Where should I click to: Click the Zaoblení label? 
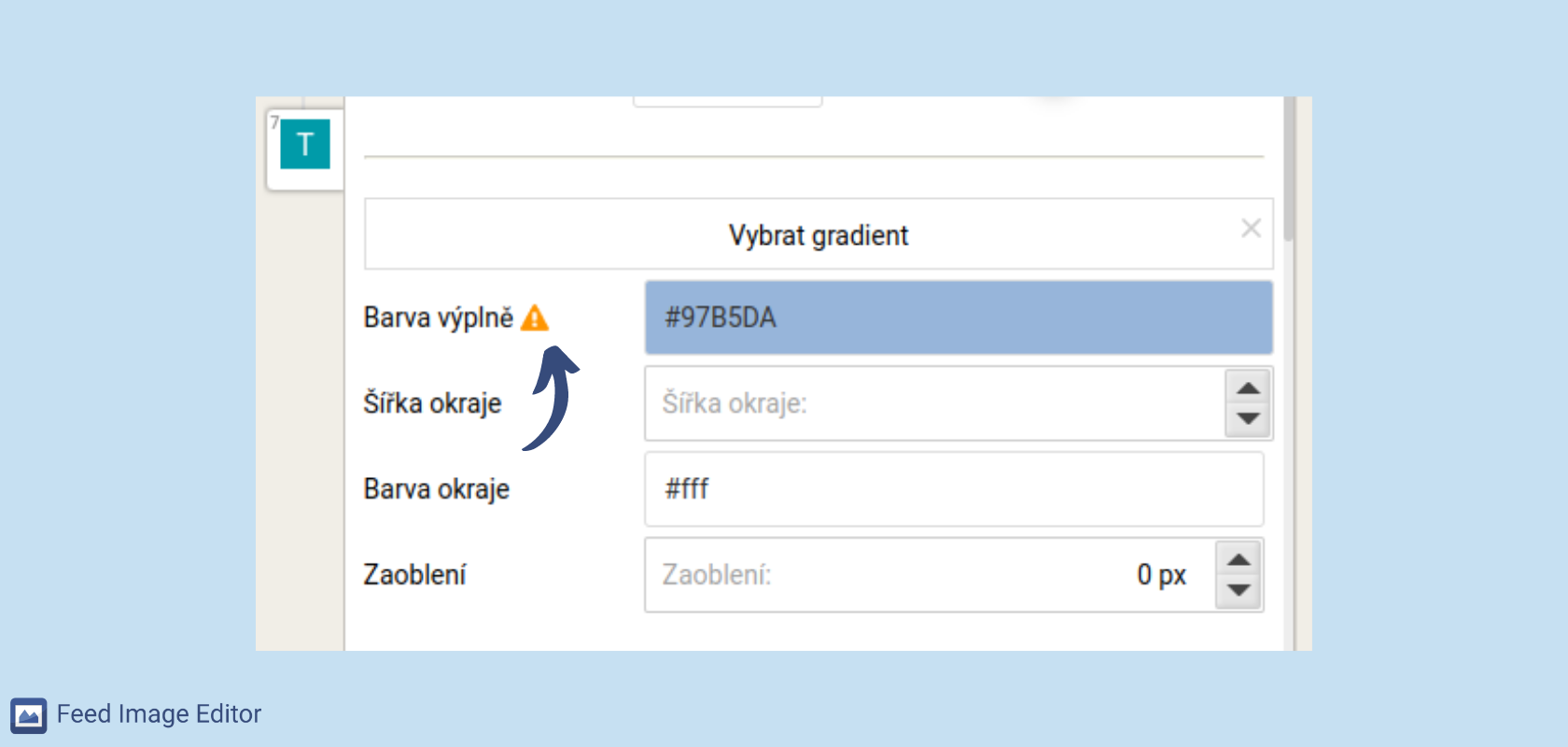pyautogui.click(x=415, y=575)
